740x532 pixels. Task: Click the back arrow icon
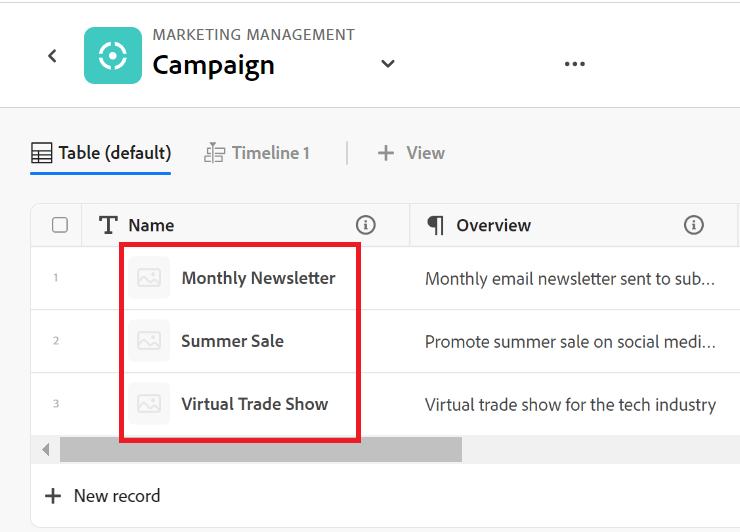click(53, 56)
